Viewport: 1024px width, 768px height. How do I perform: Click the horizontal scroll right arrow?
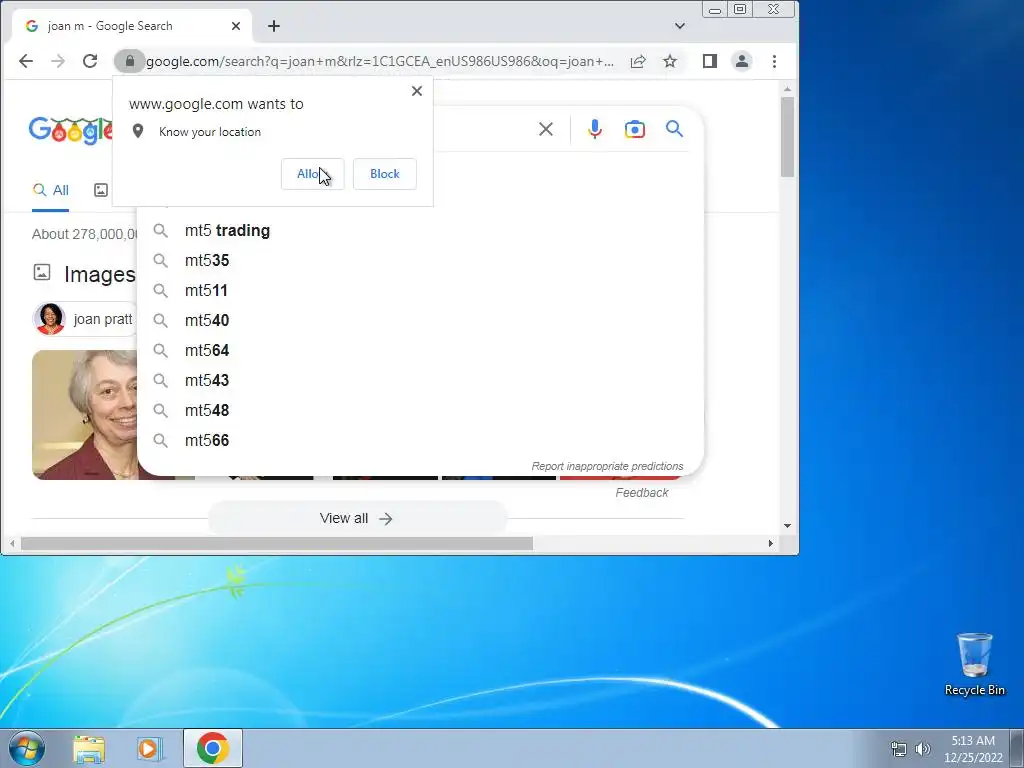tap(771, 543)
